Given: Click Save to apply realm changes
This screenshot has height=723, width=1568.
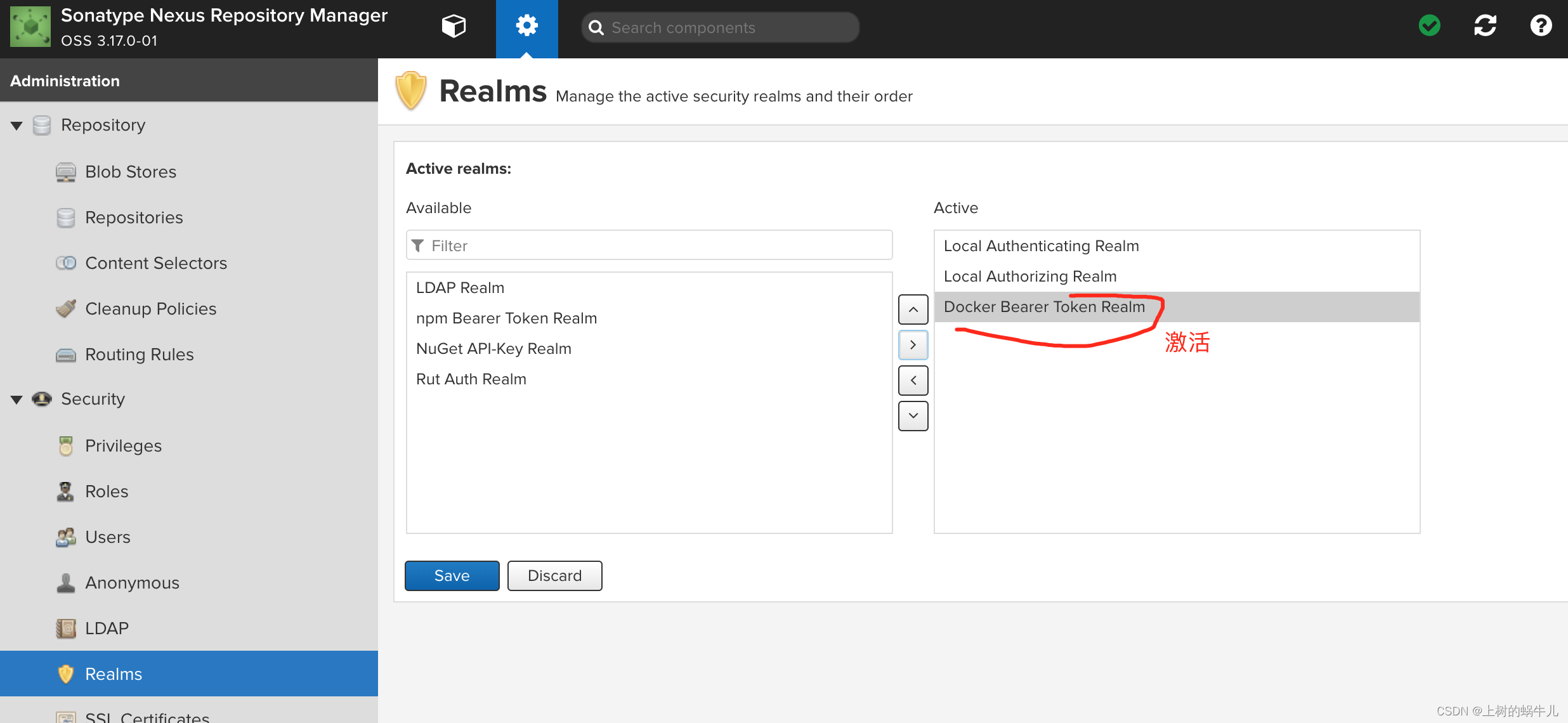Looking at the screenshot, I should coord(451,575).
